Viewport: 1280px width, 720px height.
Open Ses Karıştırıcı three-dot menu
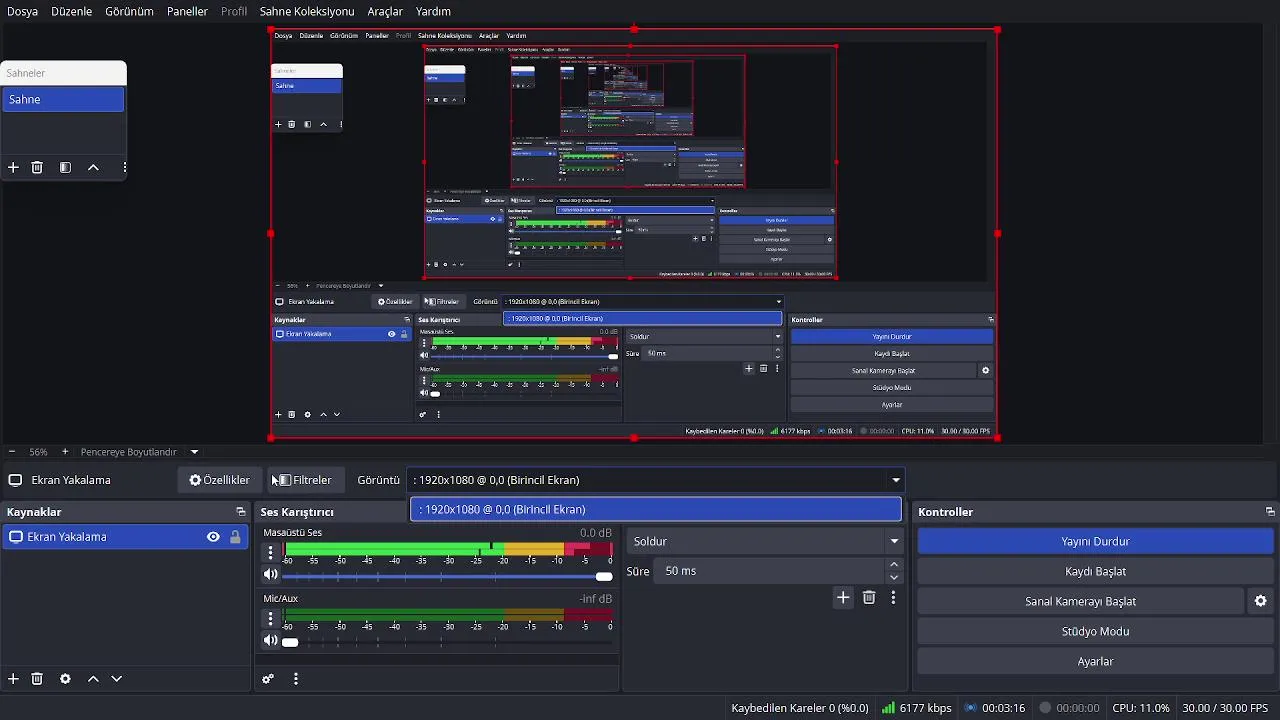pos(296,679)
